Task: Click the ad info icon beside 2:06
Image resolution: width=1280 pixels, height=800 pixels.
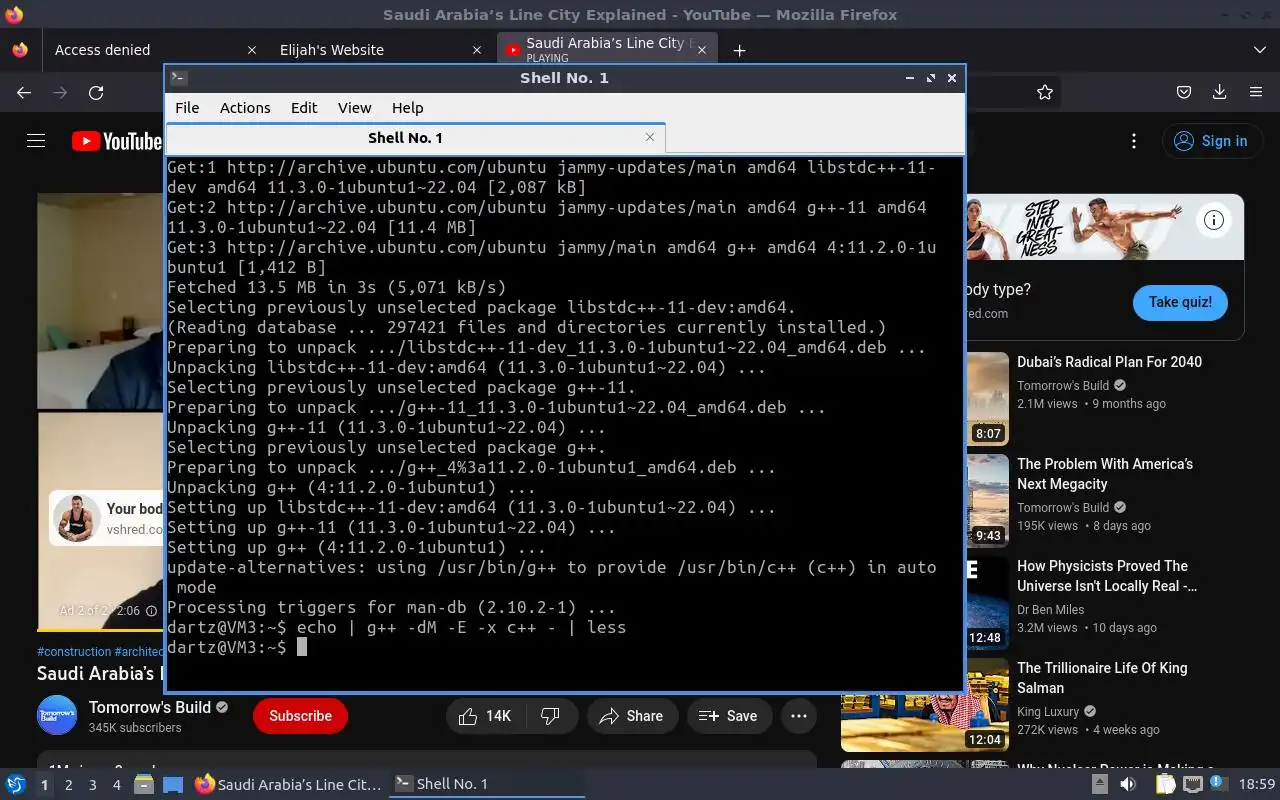Action: click(x=152, y=610)
